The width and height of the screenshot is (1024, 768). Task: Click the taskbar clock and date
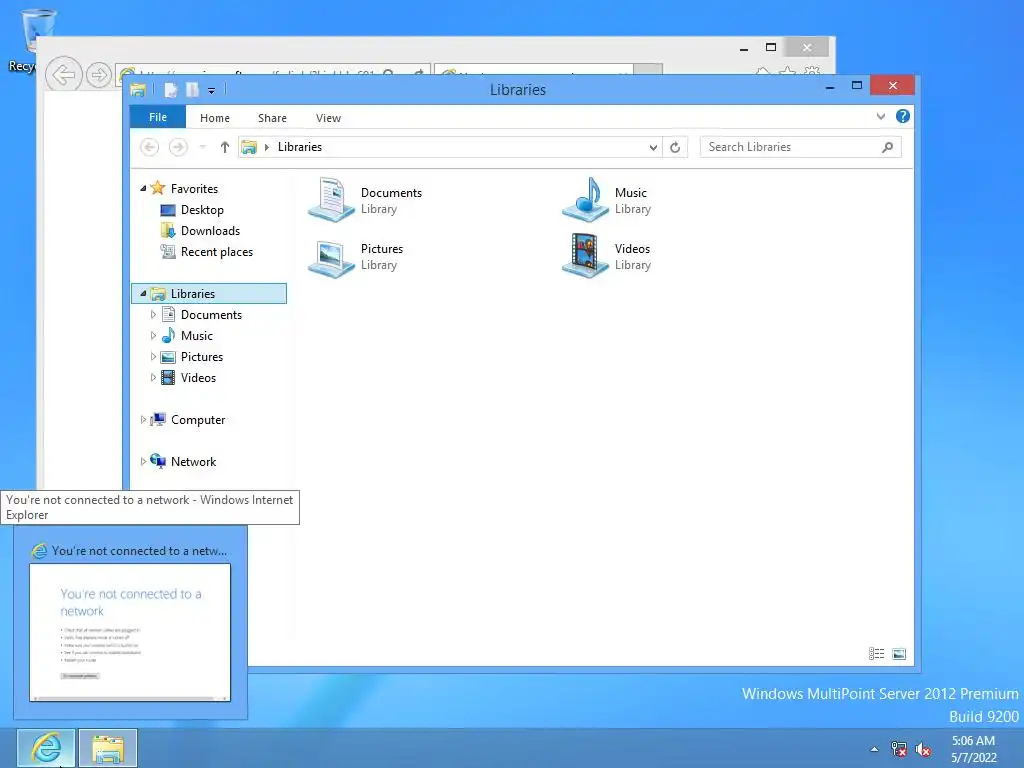974,749
